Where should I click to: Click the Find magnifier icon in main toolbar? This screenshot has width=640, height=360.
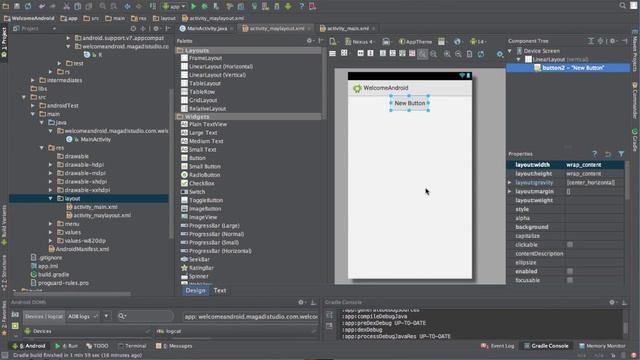coord(102,6)
